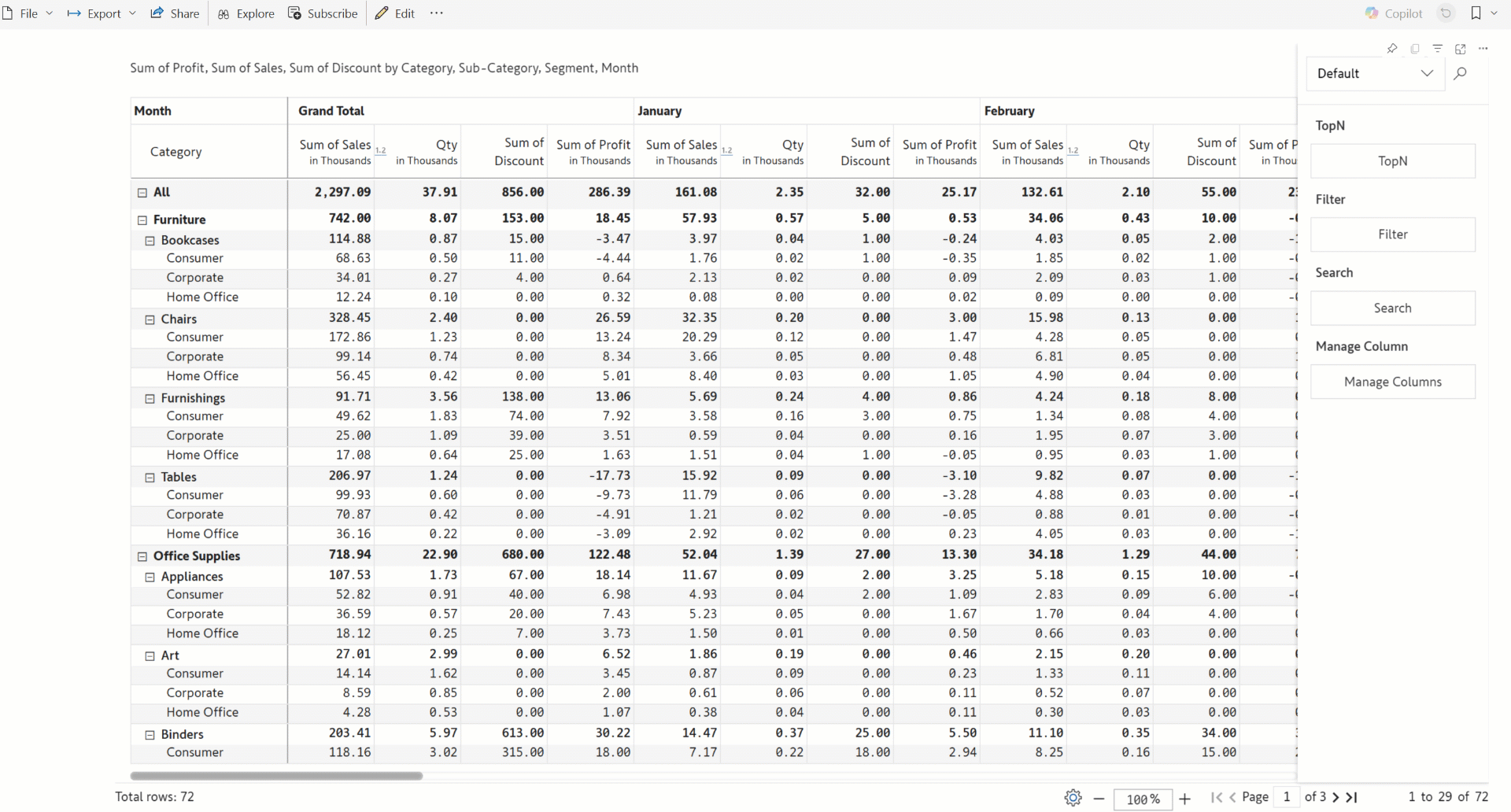Click the TopN button

tap(1392, 161)
